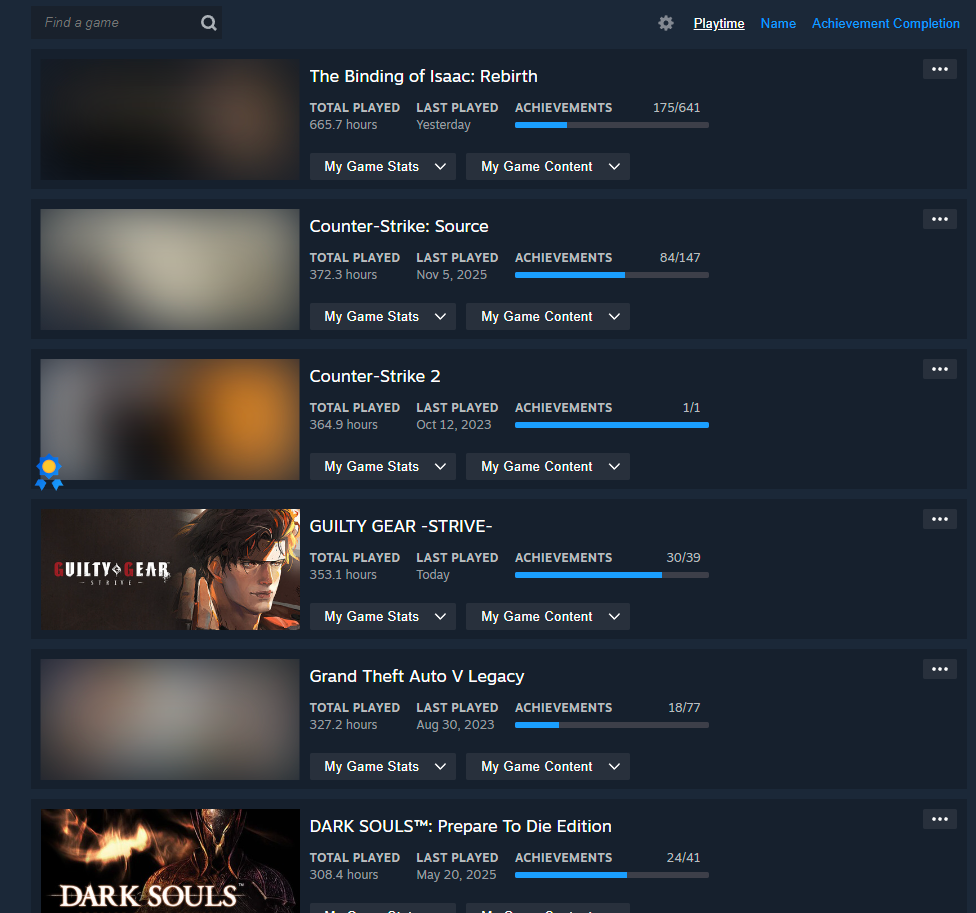Expand My Game Stats for Counter-Strike: Source
This screenshot has height=913, width=976.
(383, 317)
